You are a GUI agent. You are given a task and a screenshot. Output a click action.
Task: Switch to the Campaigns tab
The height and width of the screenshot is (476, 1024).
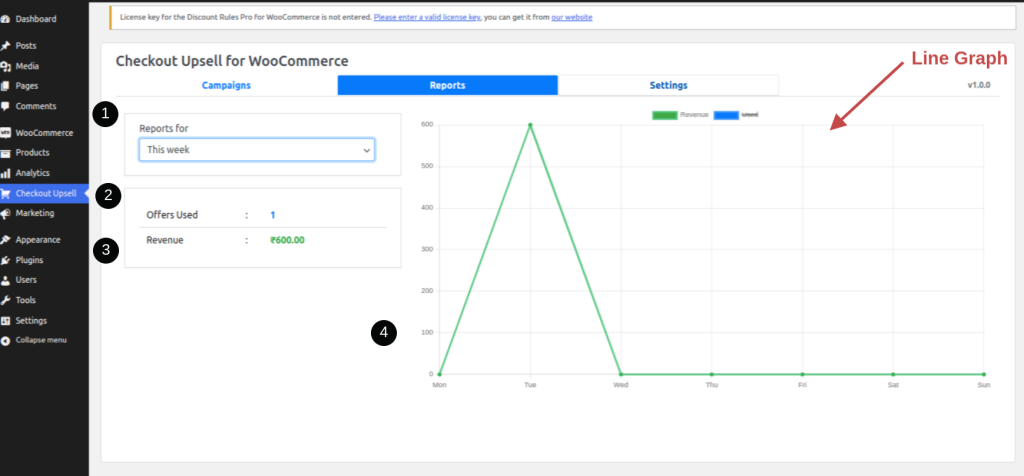[x=226, y=86]
